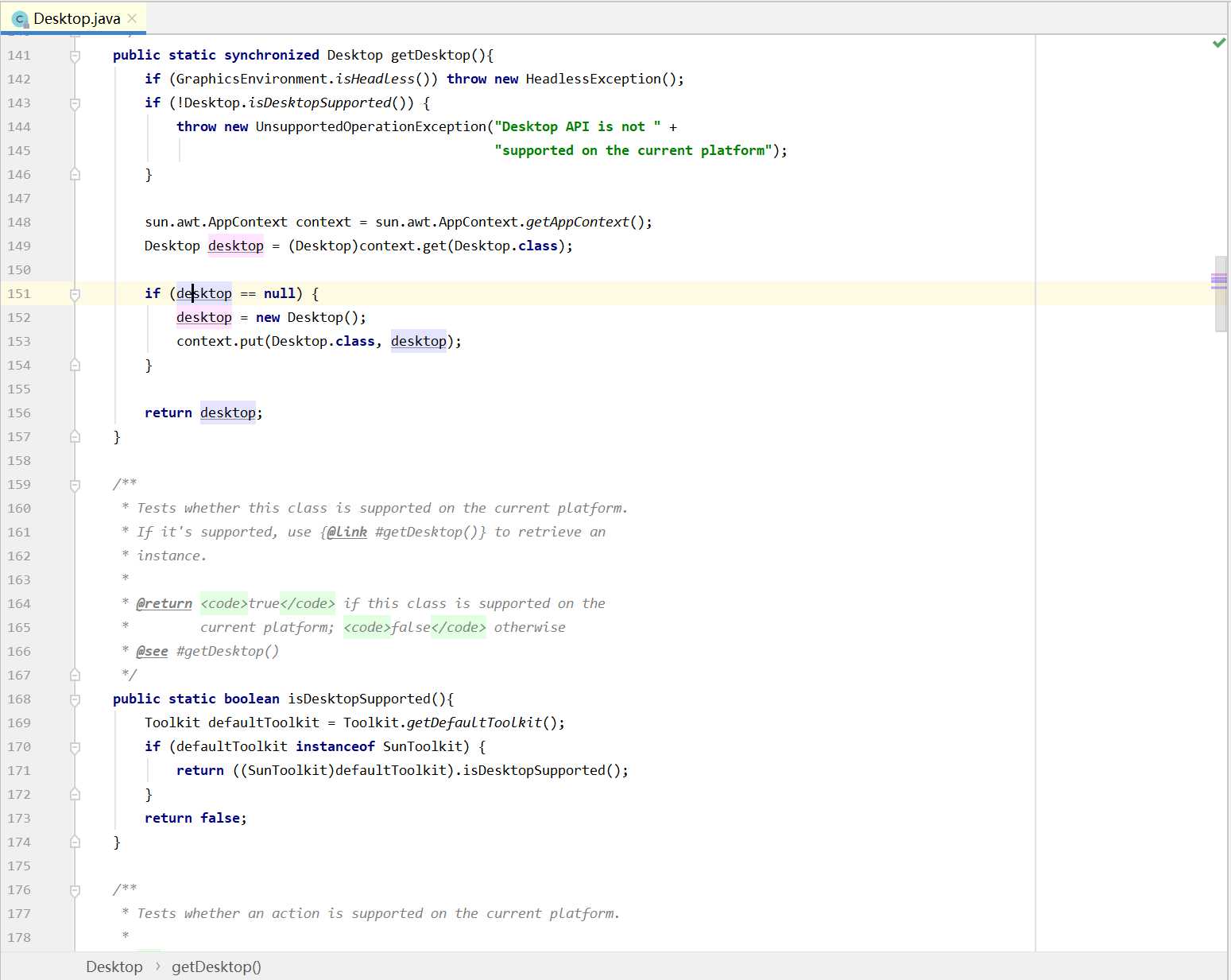Click instanceof keyword on line 170
Viewport: 1231px width, 980px height.
[x=335, y=746]
